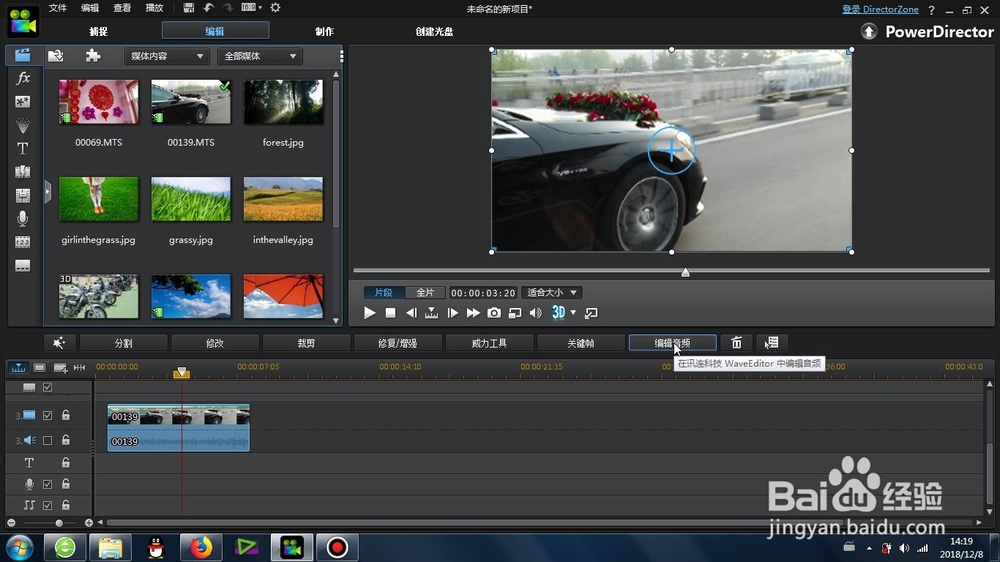Open the 登录 DirectorZone link

880,9
